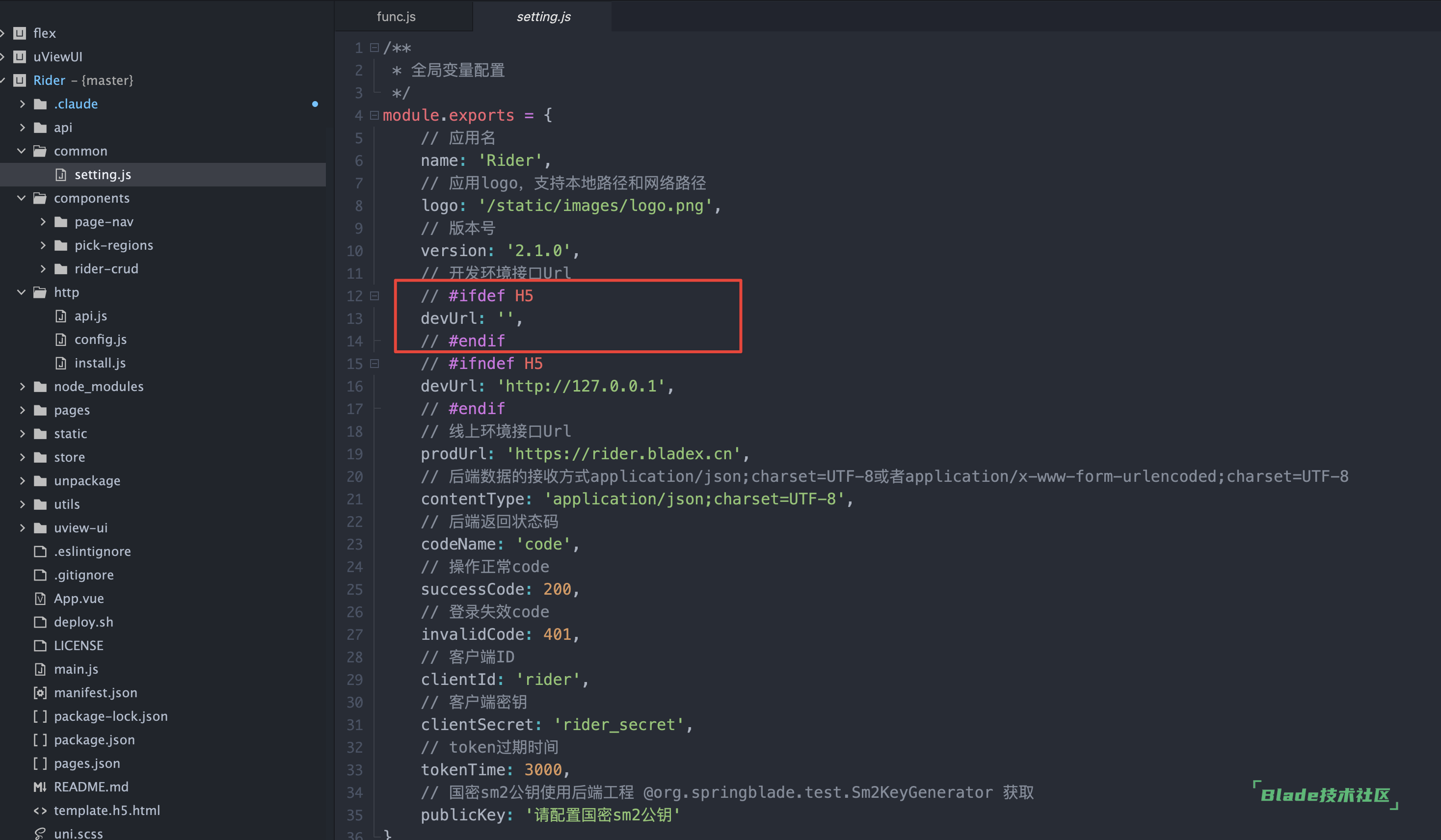Image resolution: width=1441 pixels, height=840 pixels.
Task: Click the App.vue file icon
Action: coord(39,599)
